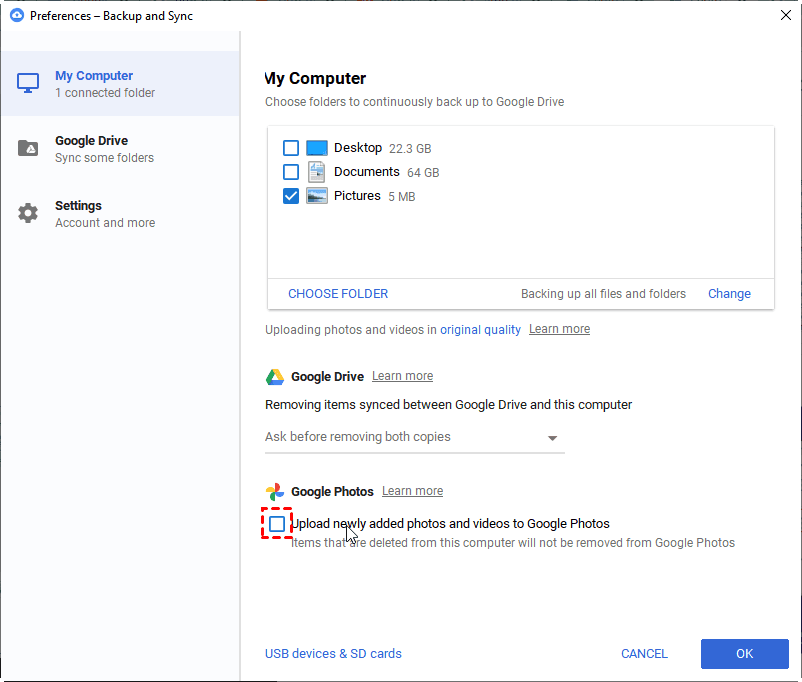Select the Documents folder name text
Screen dimensions: 802x682
[x=367, y=172]
